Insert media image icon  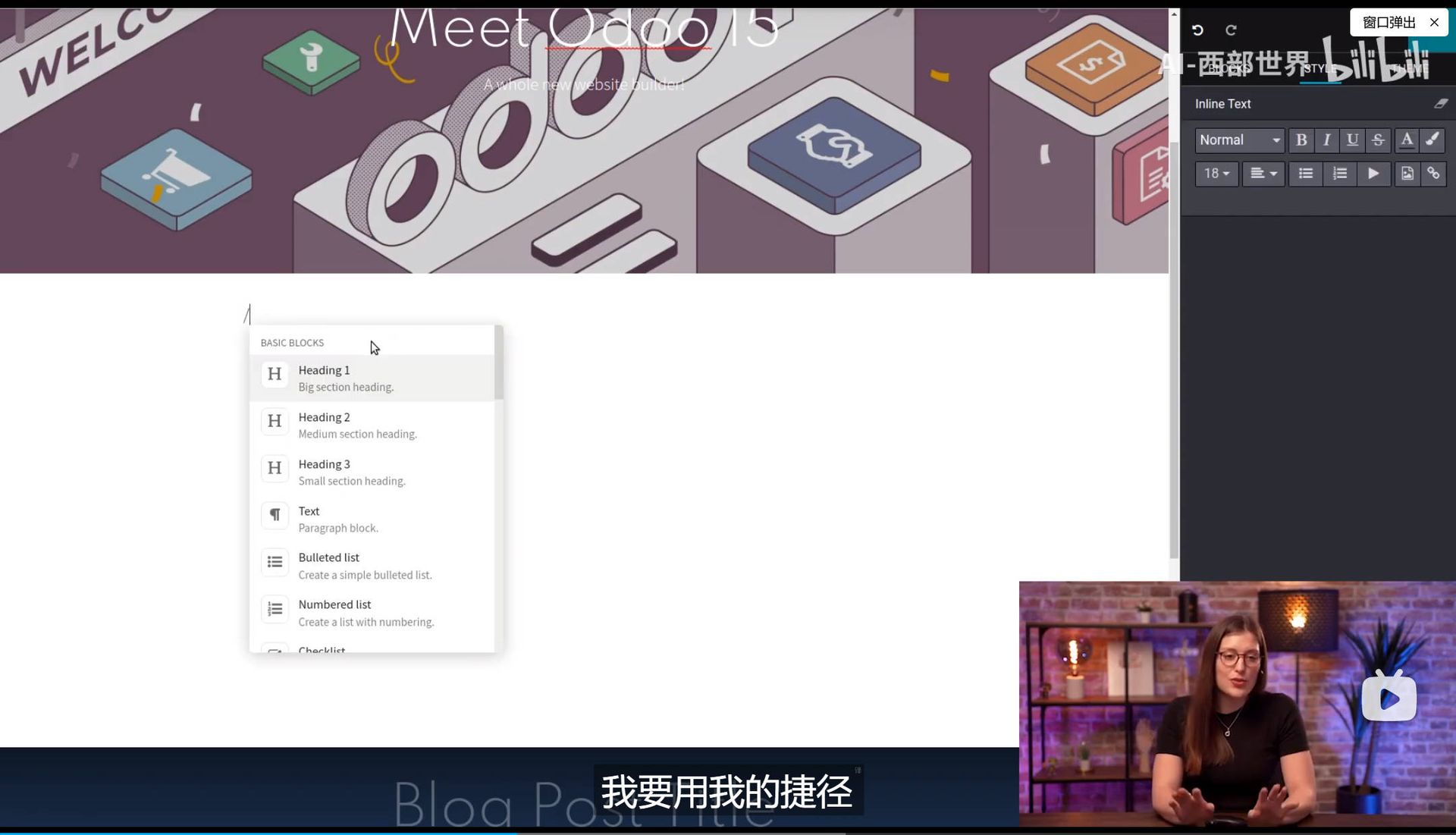coord(1407,174)
